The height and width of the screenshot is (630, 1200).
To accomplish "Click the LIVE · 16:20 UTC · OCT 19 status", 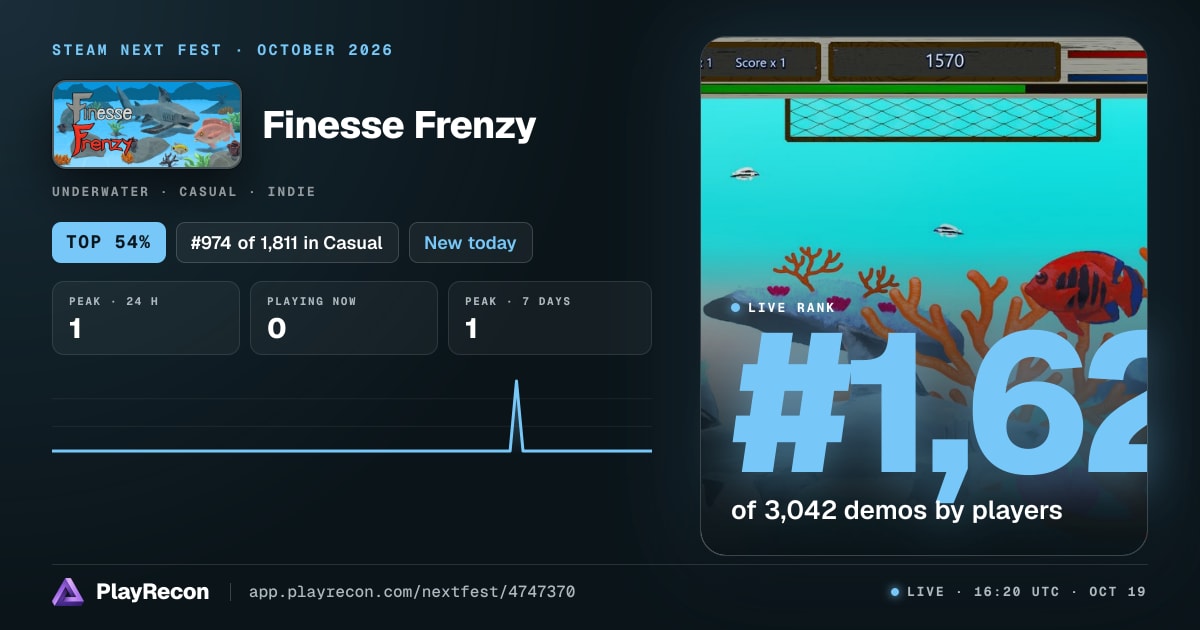I will click(1026, 592).
